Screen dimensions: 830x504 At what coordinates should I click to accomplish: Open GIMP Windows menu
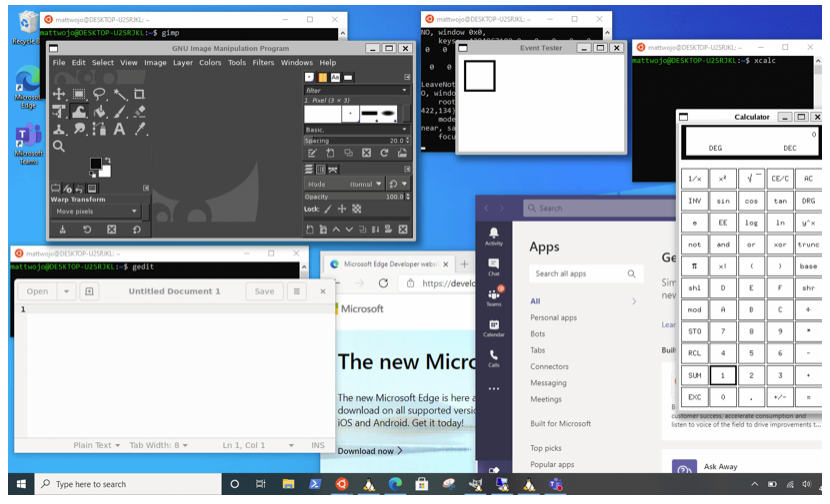tap(296, 62)
